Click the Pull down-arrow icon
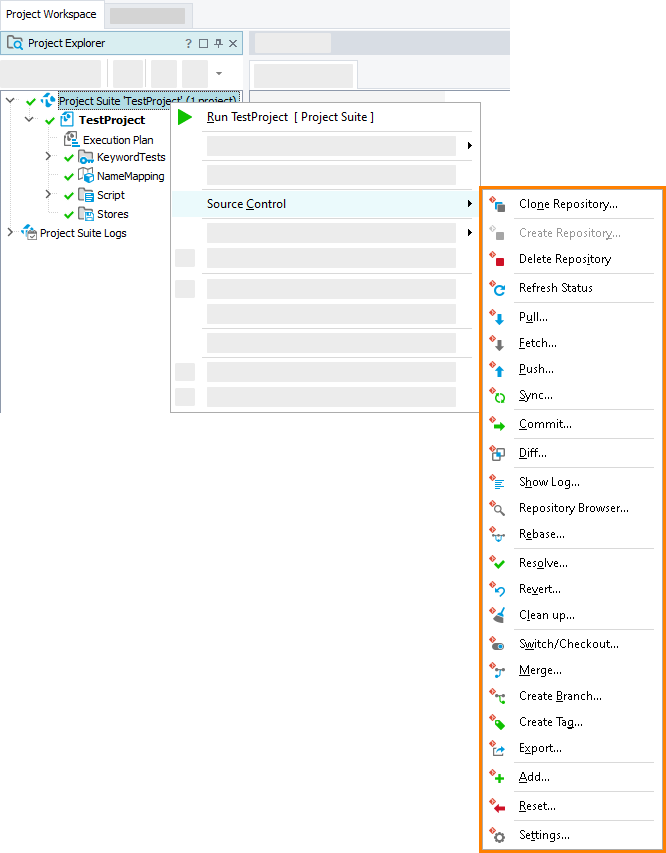Screen dimensions: 666x853 (x=497, y=318)
